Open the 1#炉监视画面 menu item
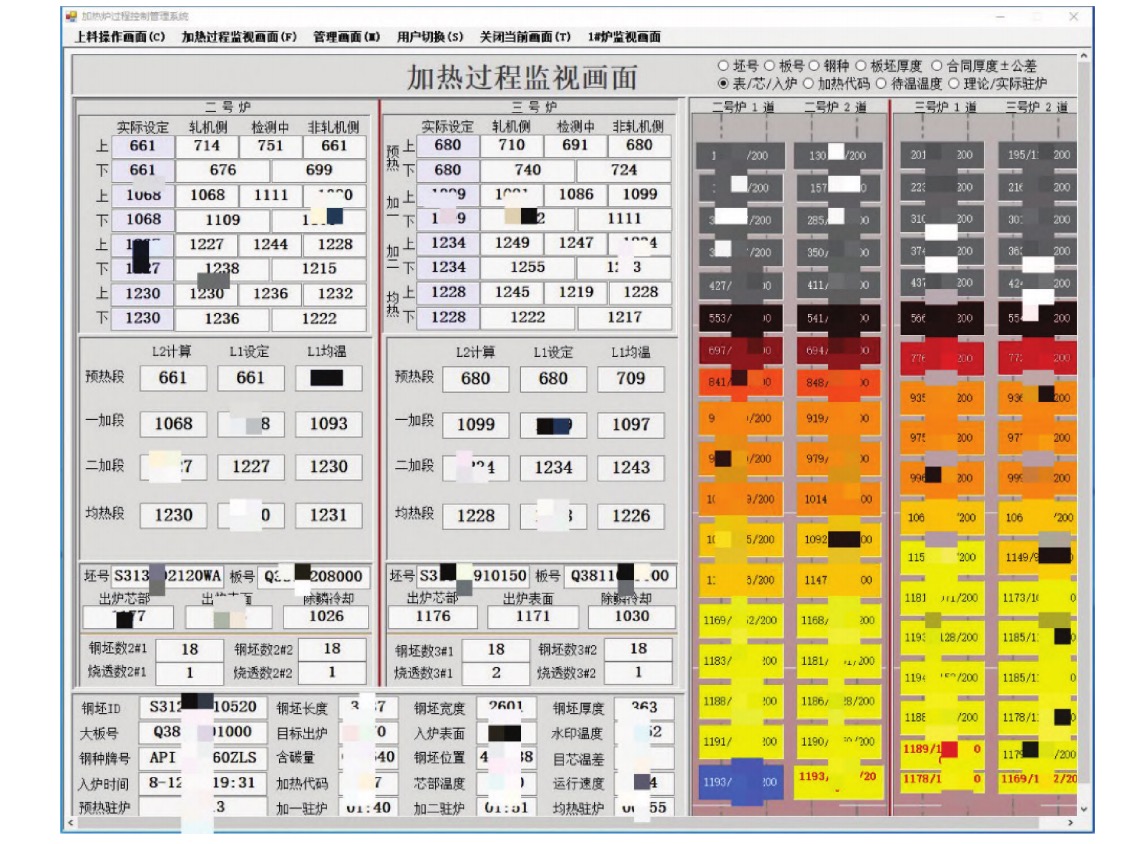 click(624, 37)
